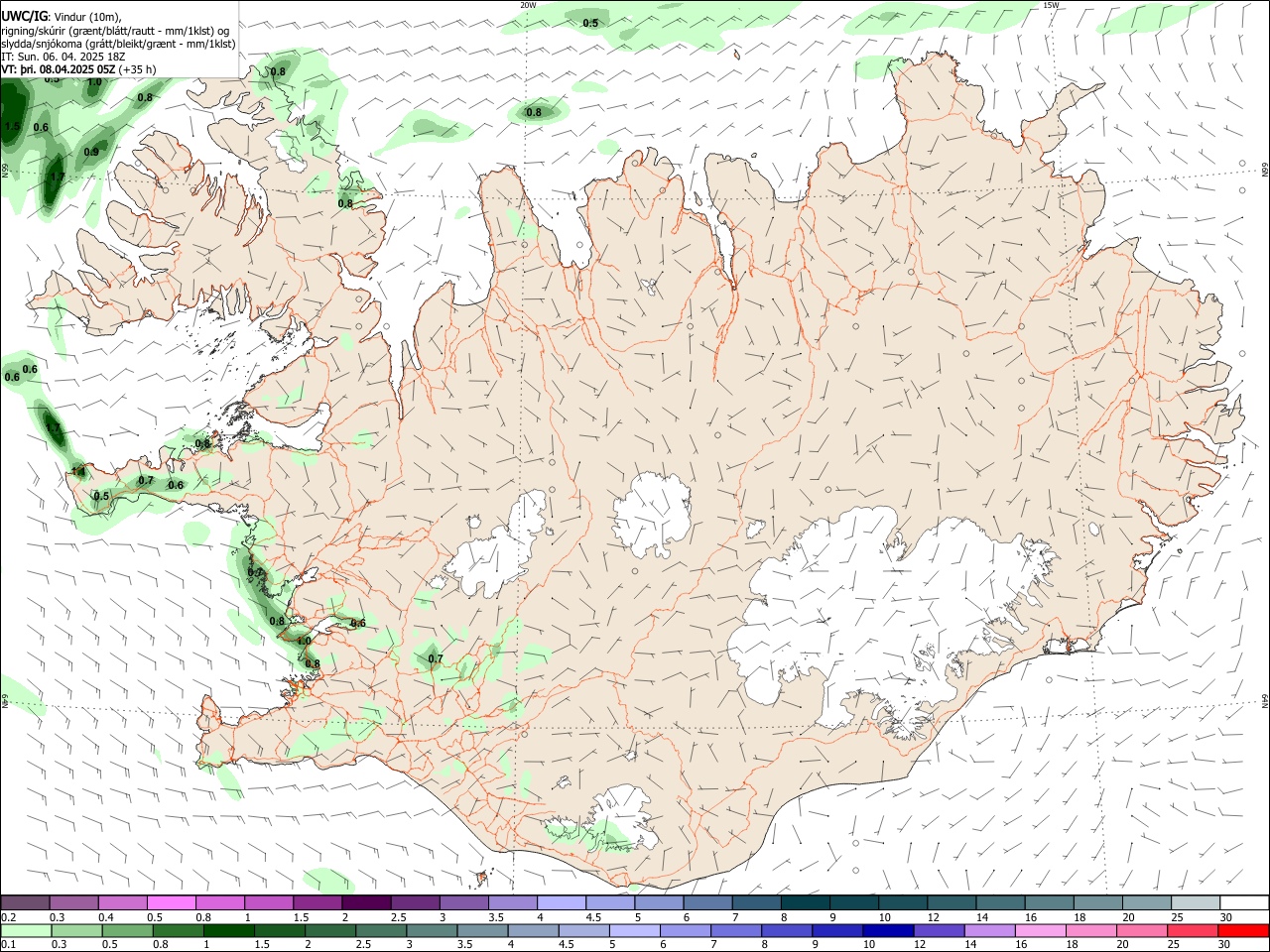Viewport: 1270px width, 952px height.
Task: Click the 'IT: Sun. 06. 04. 2025 18Z' line
Action: point(63,57)
